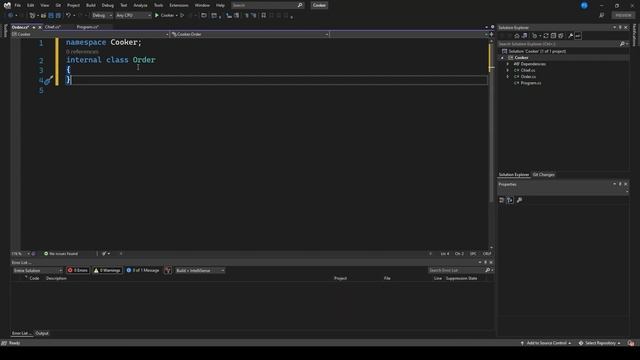Click the Description column header
This screenshot has height=360, width=640.
56,278
